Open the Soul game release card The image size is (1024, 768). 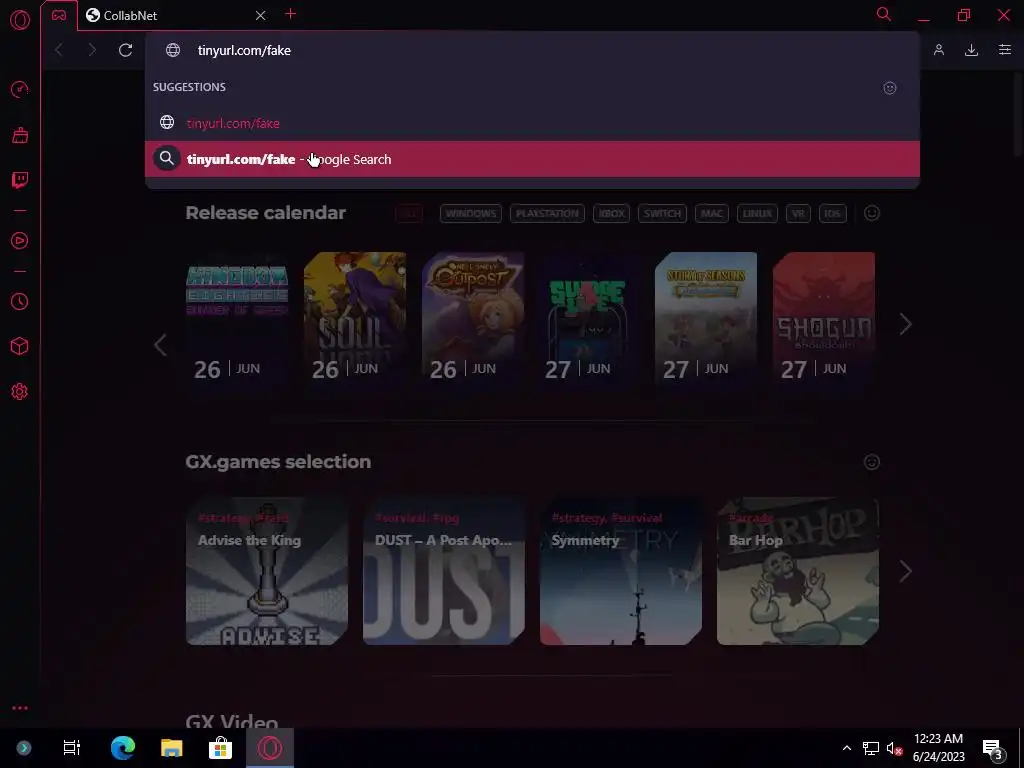pos(355,321)
